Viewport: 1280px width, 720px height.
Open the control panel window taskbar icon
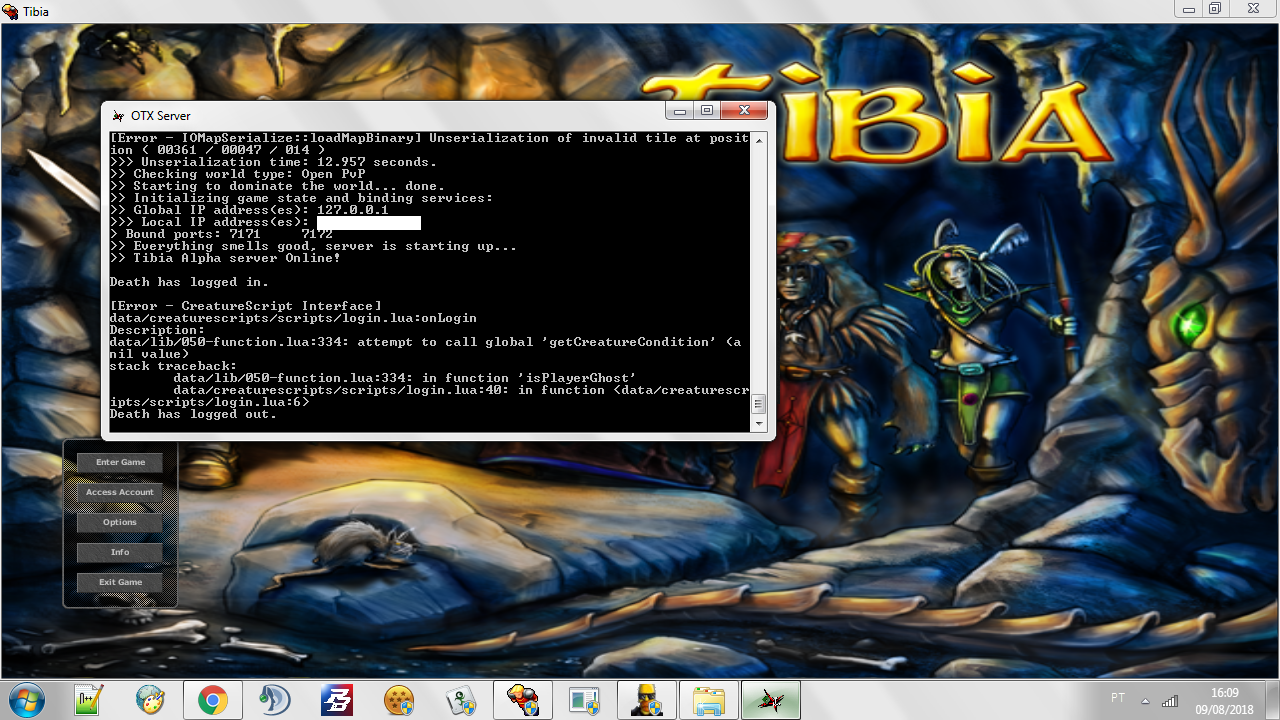585,700
